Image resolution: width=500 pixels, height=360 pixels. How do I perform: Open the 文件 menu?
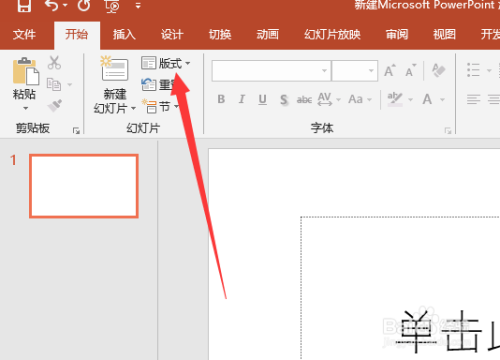click(24, 34)
